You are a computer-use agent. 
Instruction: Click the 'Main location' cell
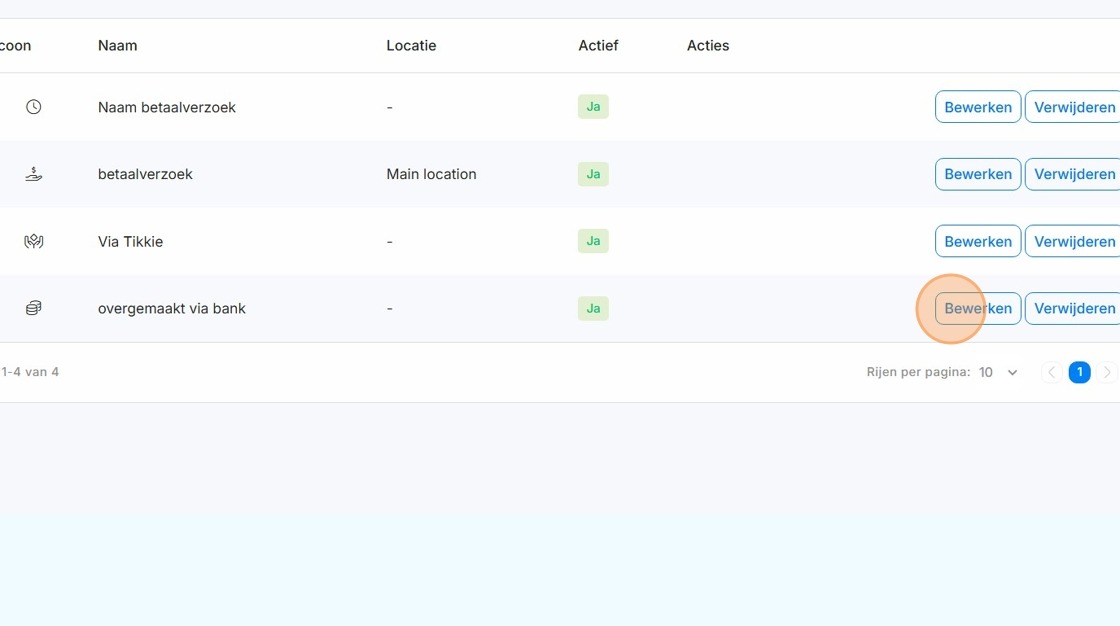point(431,174)
